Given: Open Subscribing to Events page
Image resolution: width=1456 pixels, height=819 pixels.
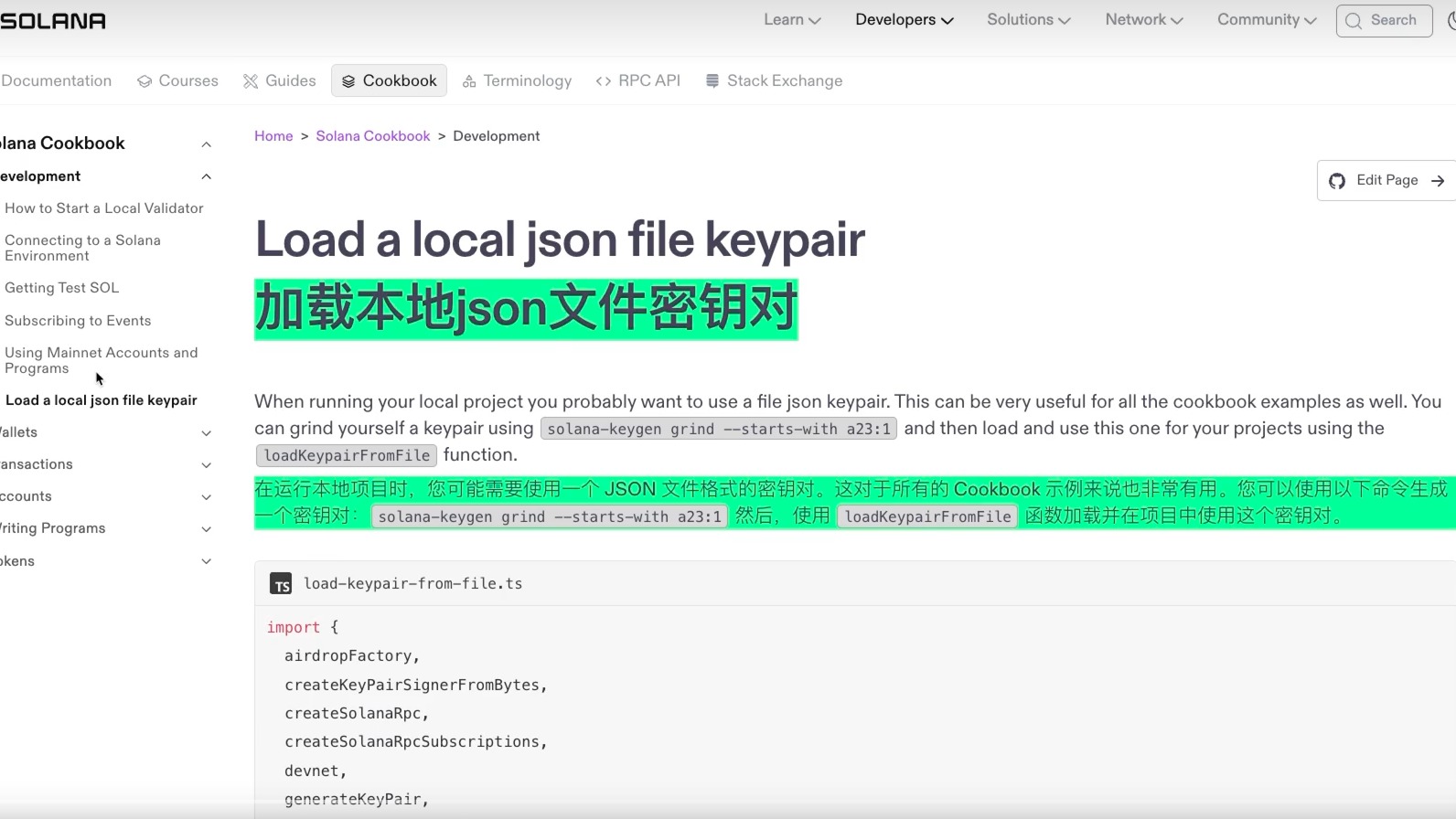Looking at the screenshot, I should click(78, 321).
